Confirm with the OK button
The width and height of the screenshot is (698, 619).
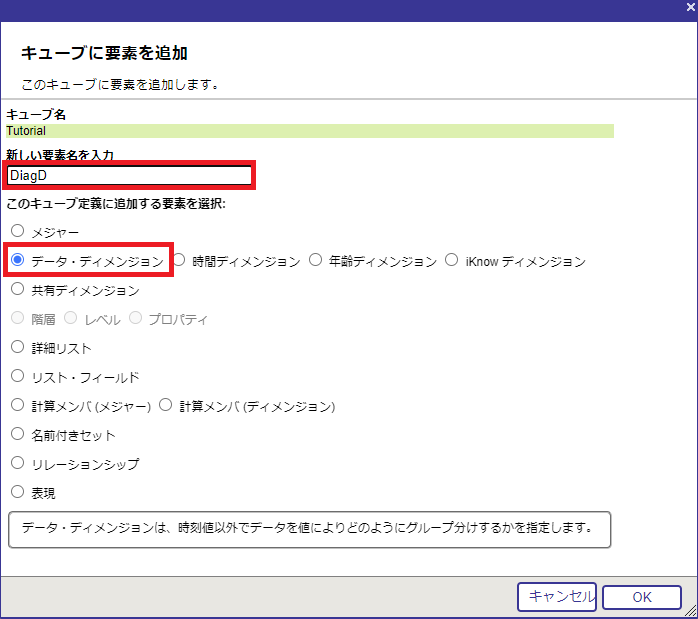click(x=641, y=597)
